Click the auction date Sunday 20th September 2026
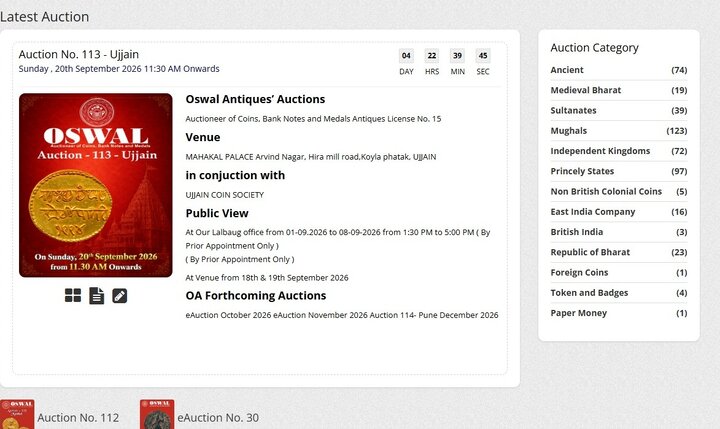The image size is (720, 429). pos(119,68)
